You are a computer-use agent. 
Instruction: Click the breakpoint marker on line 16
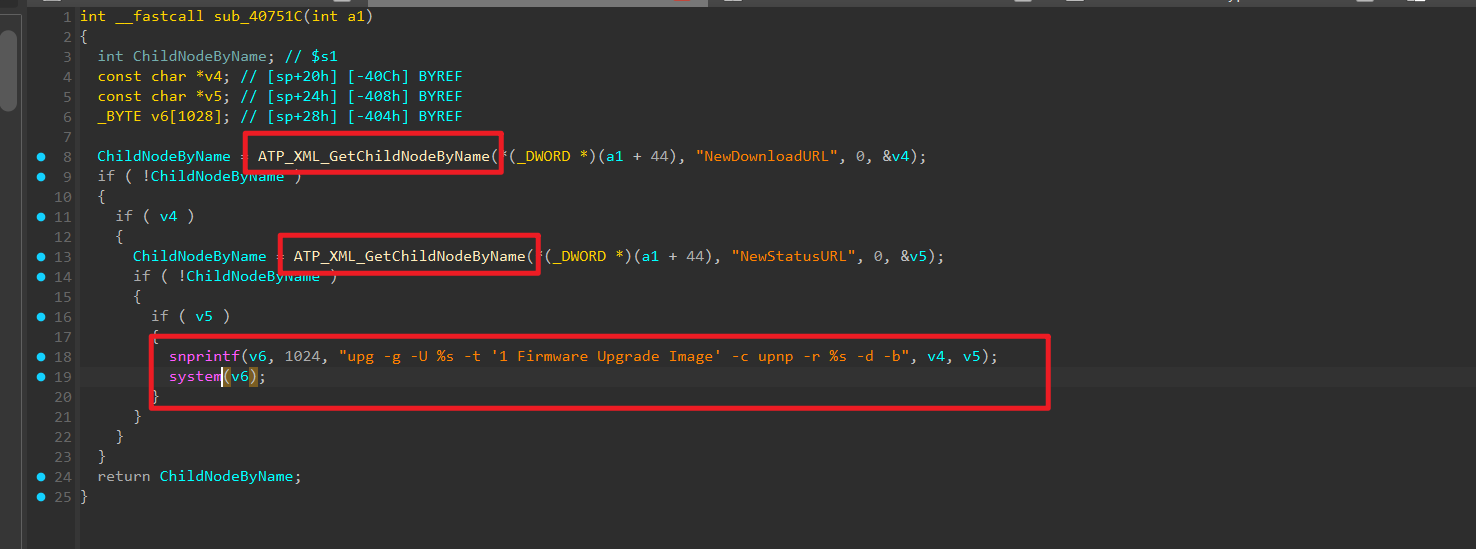(x=41, y=317)
